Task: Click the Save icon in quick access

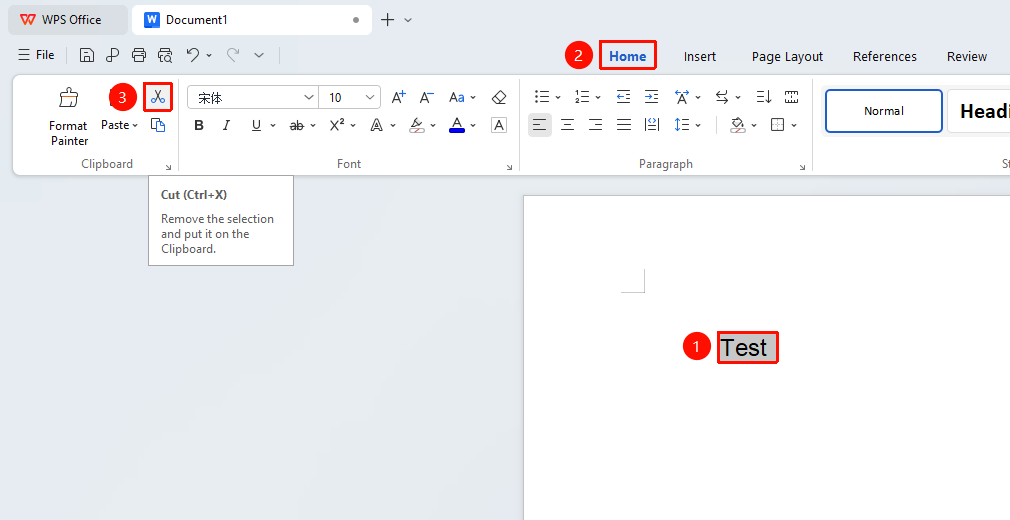Action: point(87,55)
